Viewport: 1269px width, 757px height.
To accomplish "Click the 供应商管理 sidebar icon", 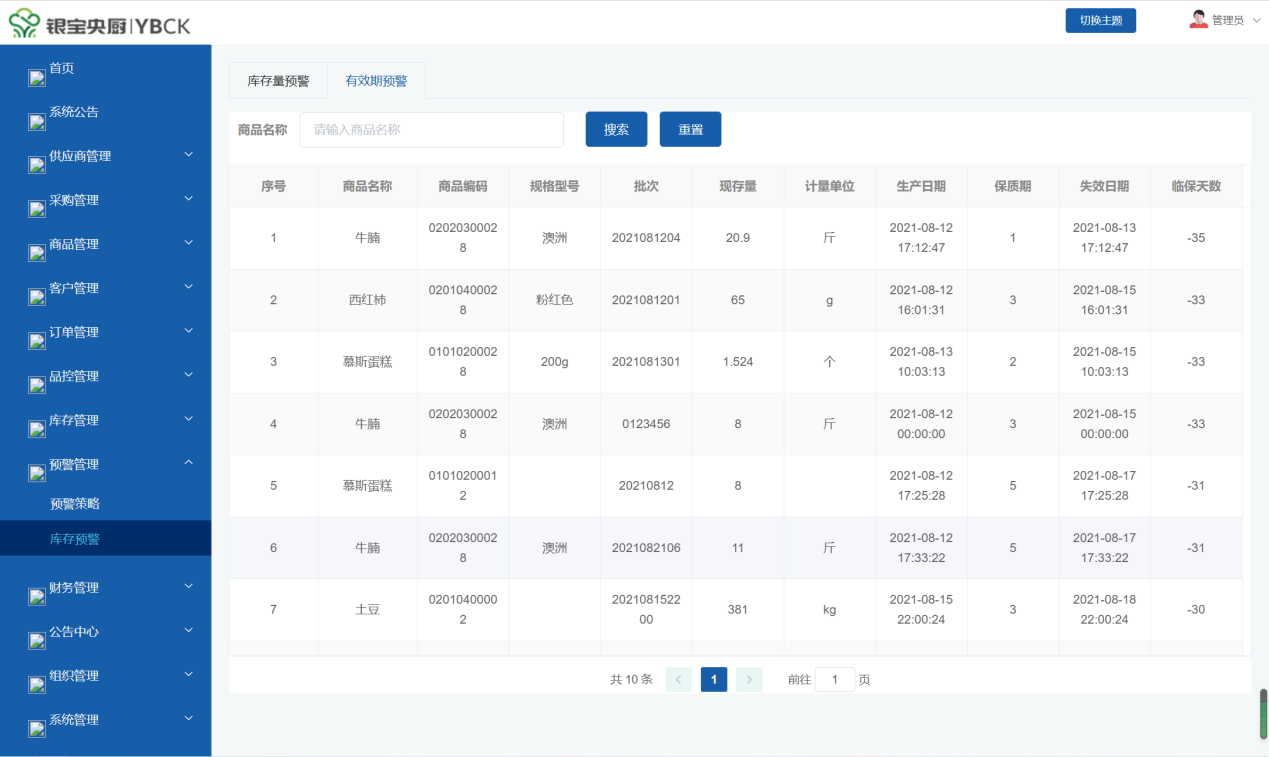I will coord(37,166).
